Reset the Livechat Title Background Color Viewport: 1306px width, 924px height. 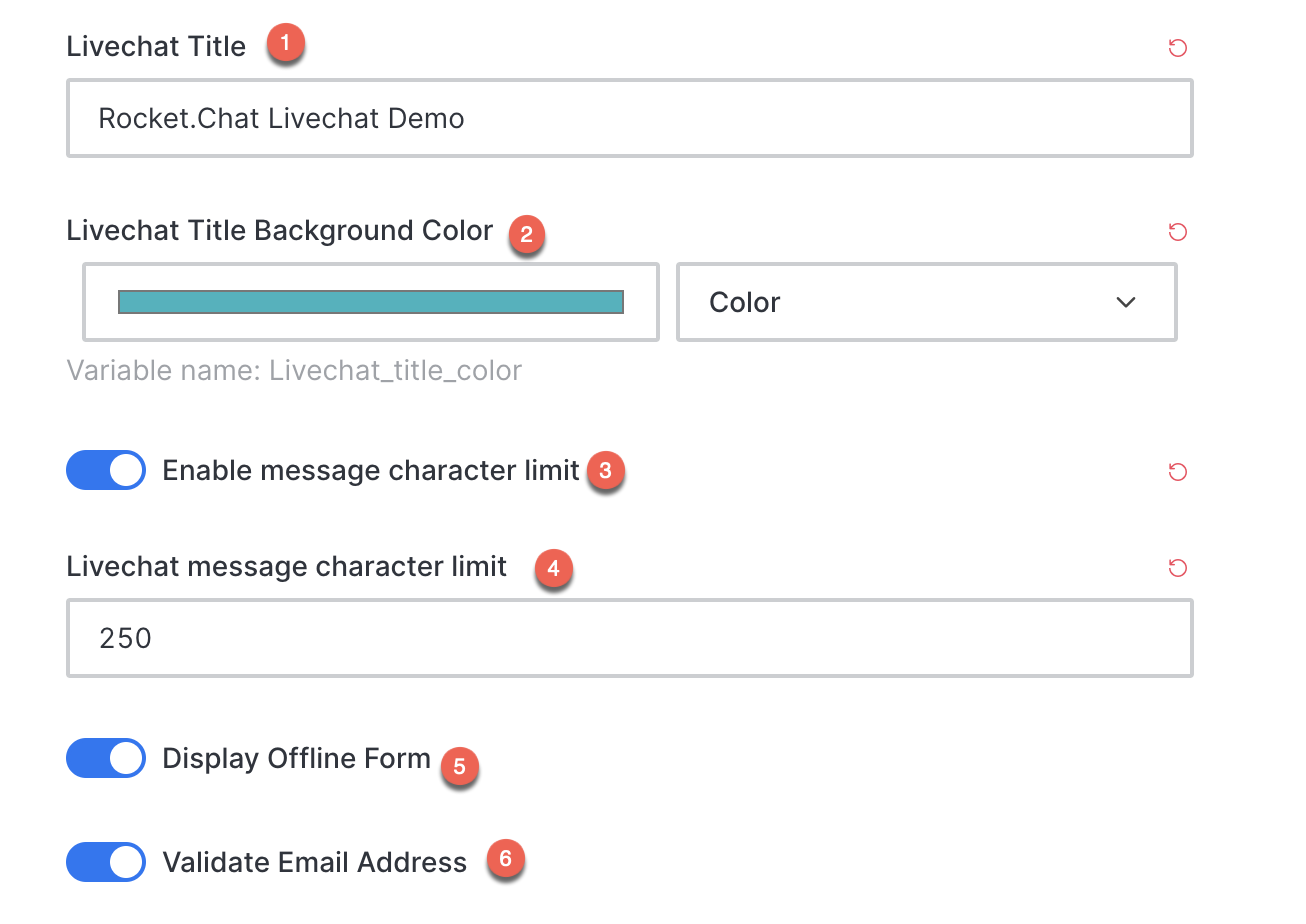(1178, 232)
